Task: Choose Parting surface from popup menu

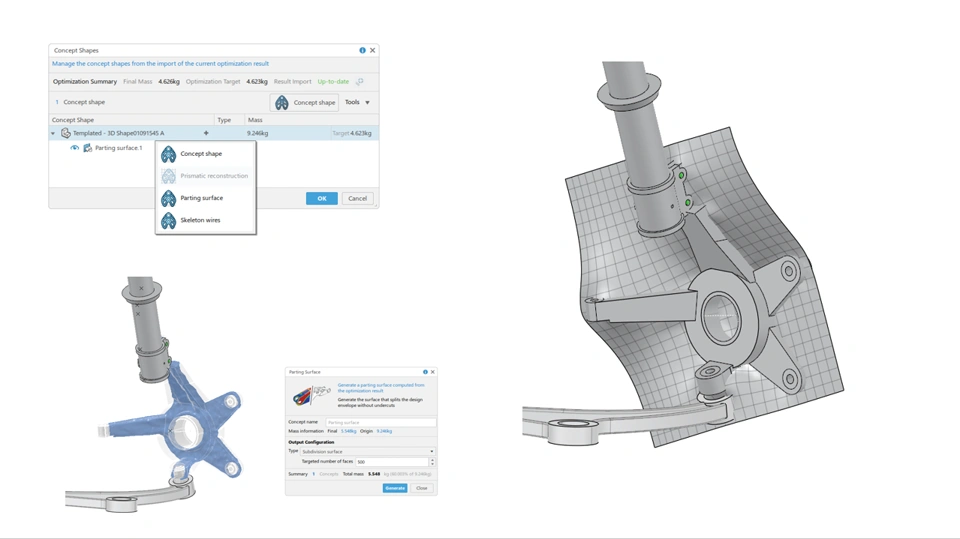Action: click(x=206, y=198)
